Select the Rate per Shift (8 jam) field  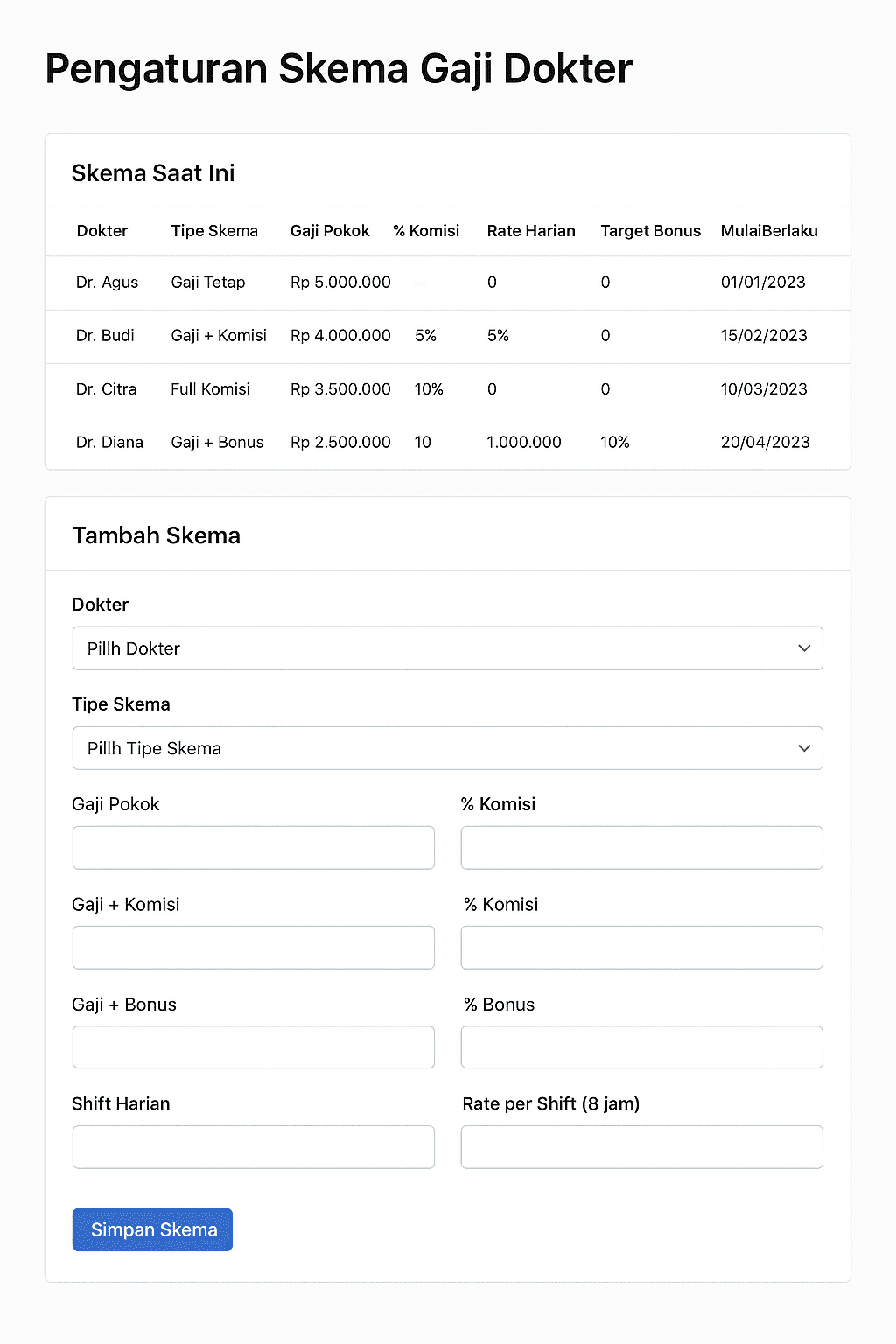(x=641, y=1147)
